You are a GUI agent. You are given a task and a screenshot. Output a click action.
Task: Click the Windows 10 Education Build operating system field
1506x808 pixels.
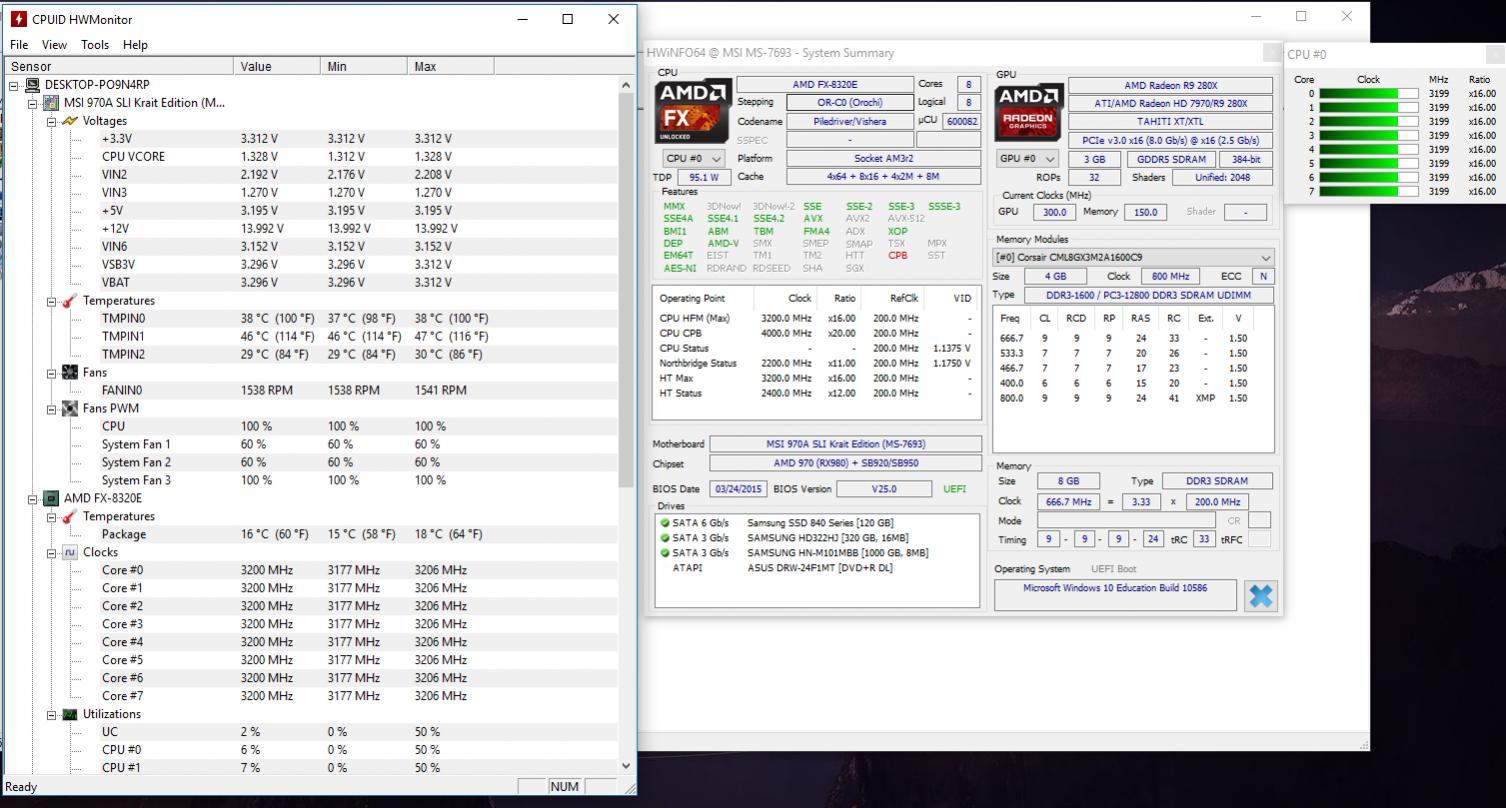(1115, 594)
